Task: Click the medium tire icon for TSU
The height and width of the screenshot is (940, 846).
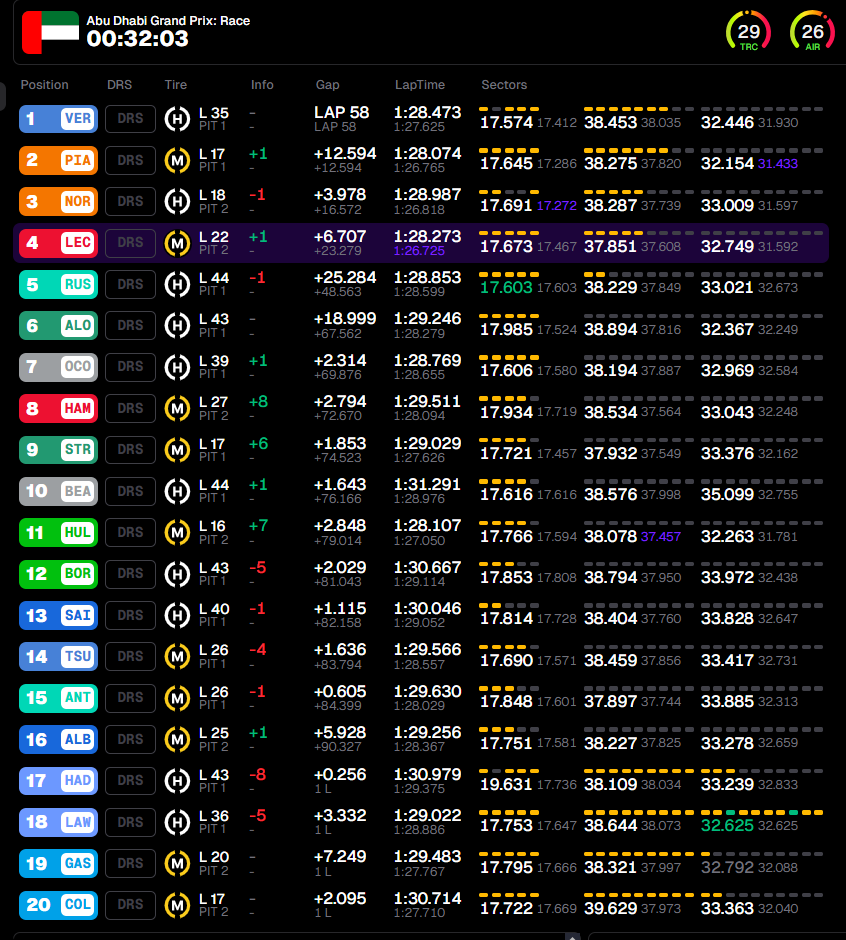Action: [x=177, y=656]
